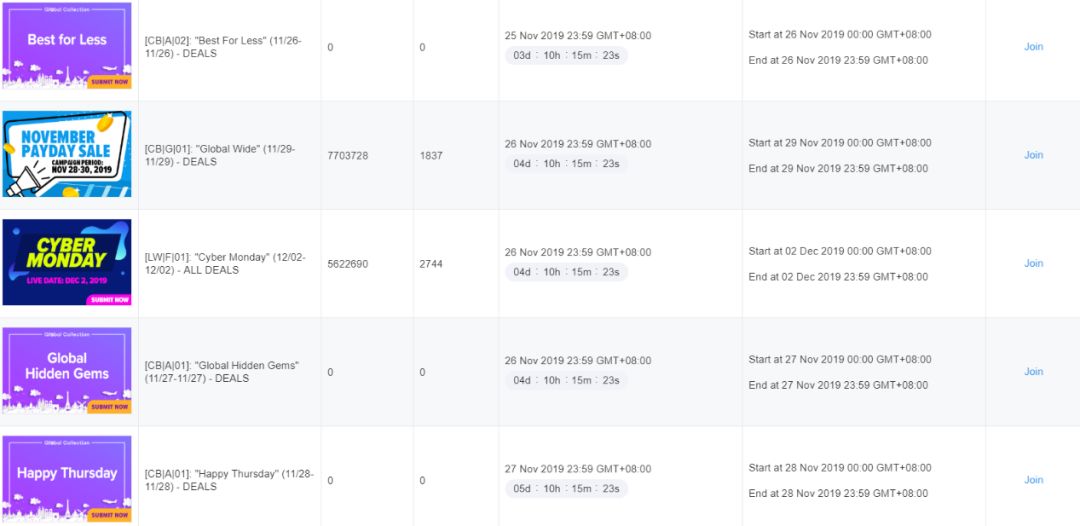Open the Best for Less banner thumbnail
The height and width of the screenshot is (526, 1080).
pyautogui.click(x=67, y=46)
